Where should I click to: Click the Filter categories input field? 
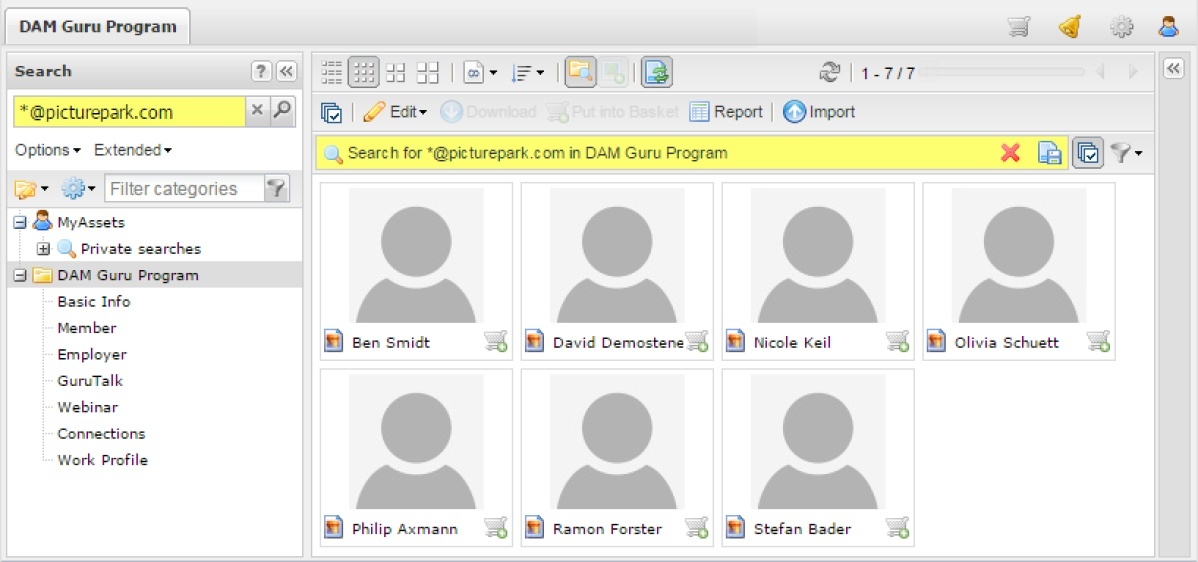click(x=184, y=189)
